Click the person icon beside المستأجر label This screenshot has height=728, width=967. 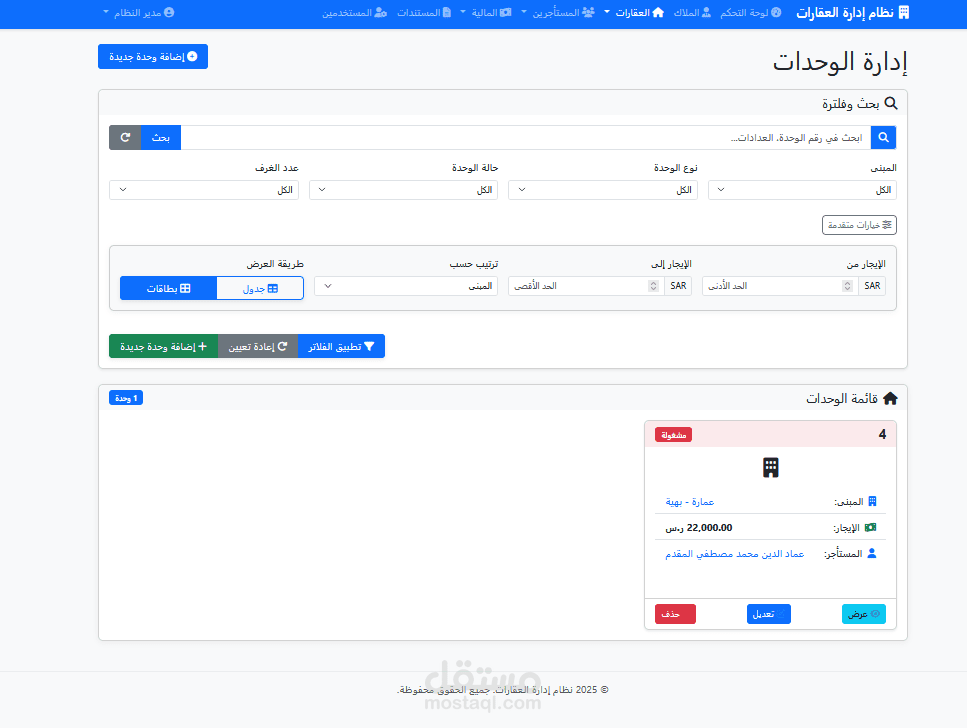coord(871,553)
